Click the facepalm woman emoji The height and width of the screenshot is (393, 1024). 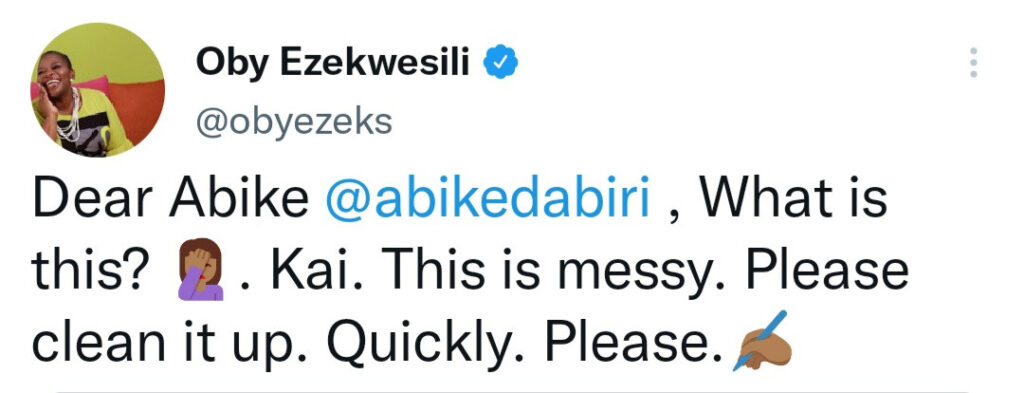(x=201, y=269)
